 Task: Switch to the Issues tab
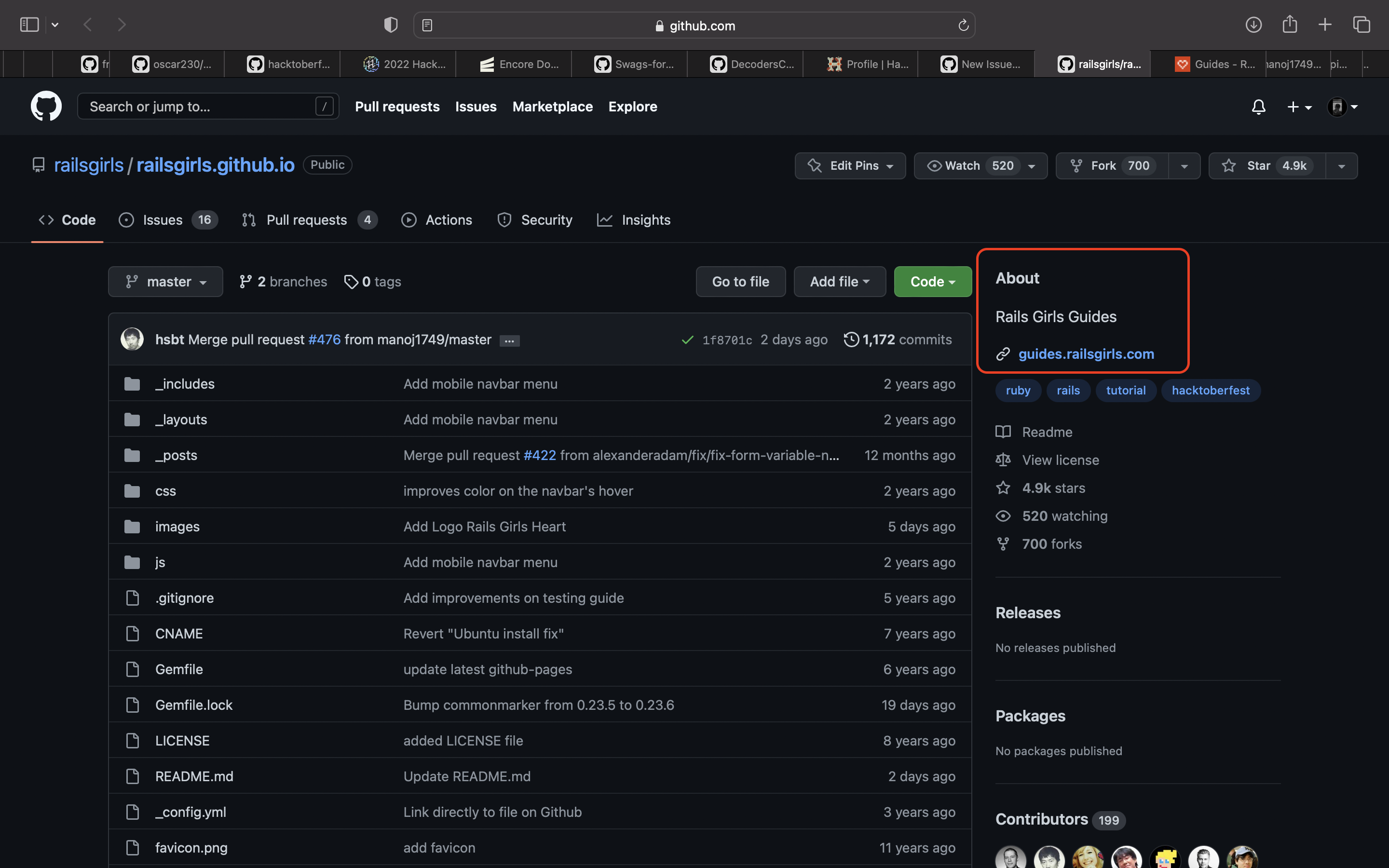pos(163,220)
